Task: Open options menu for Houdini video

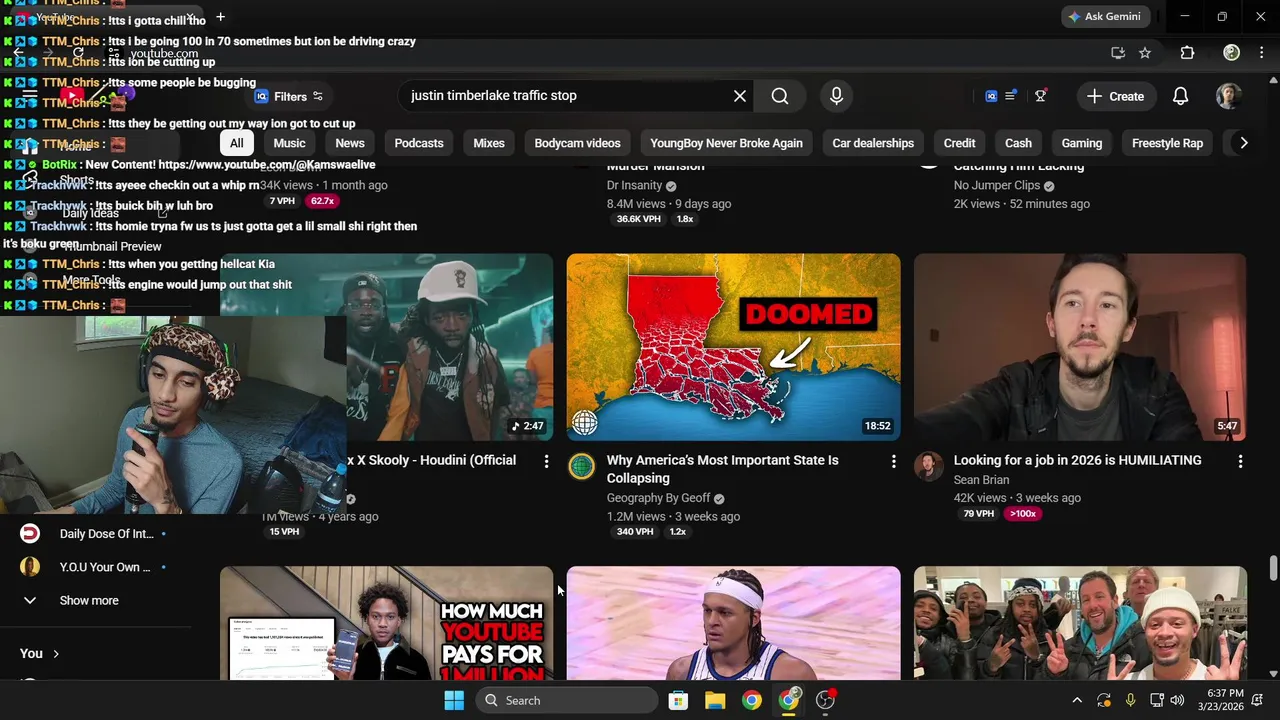Action: click(546, 461)
